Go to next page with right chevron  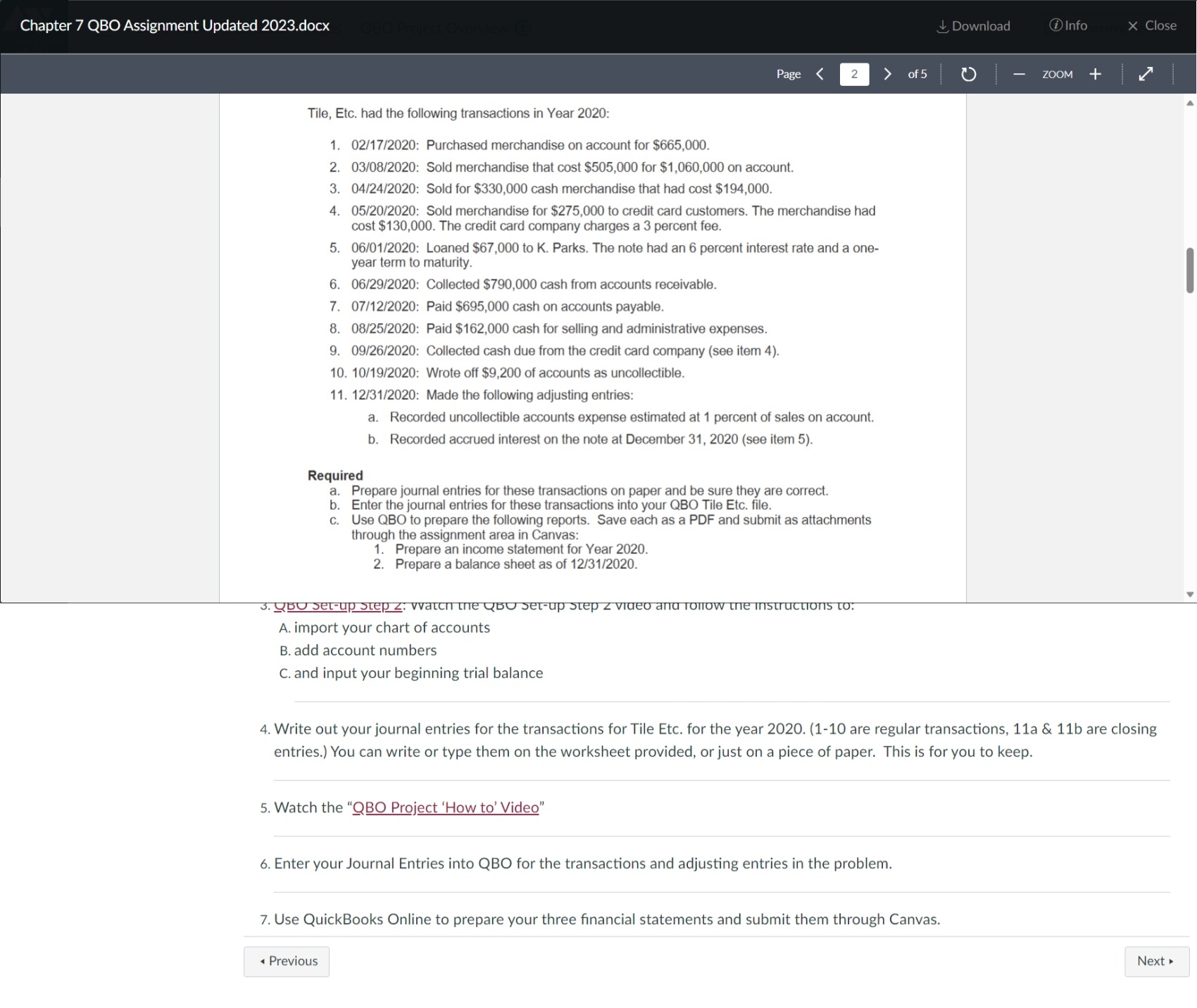coord(887,74)
